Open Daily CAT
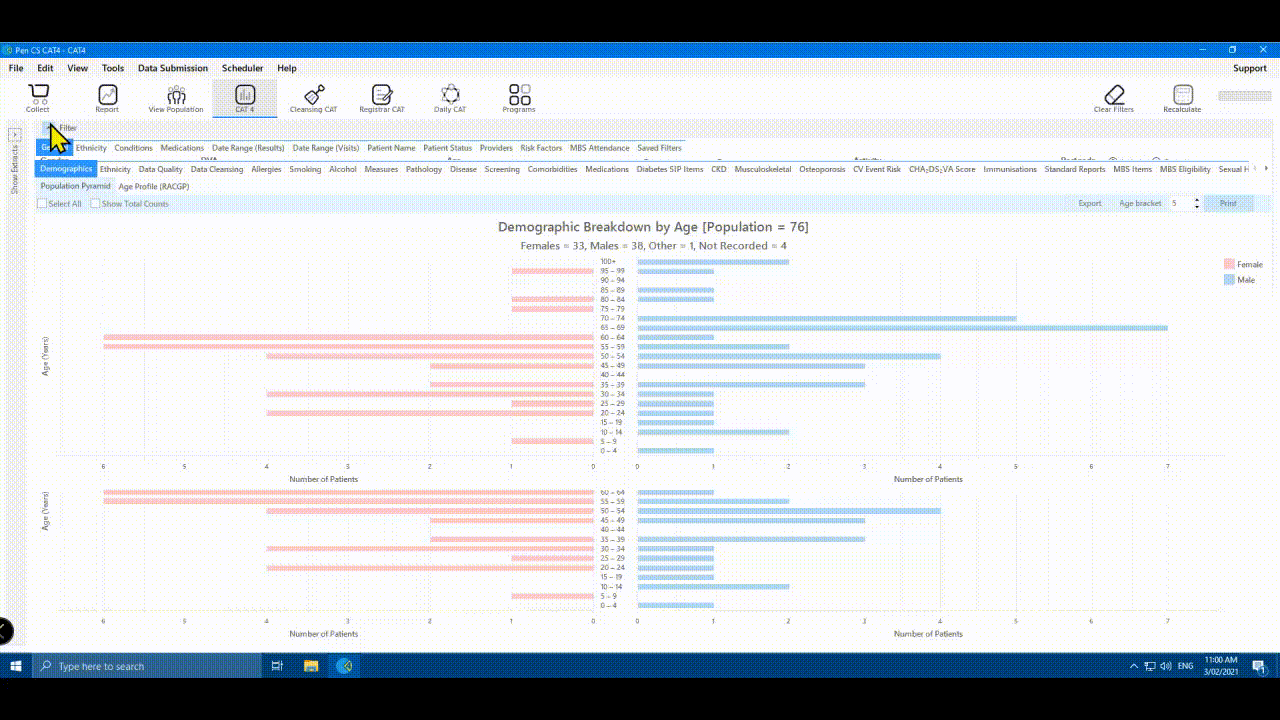The image size is (1280, 720). point(450,98)
